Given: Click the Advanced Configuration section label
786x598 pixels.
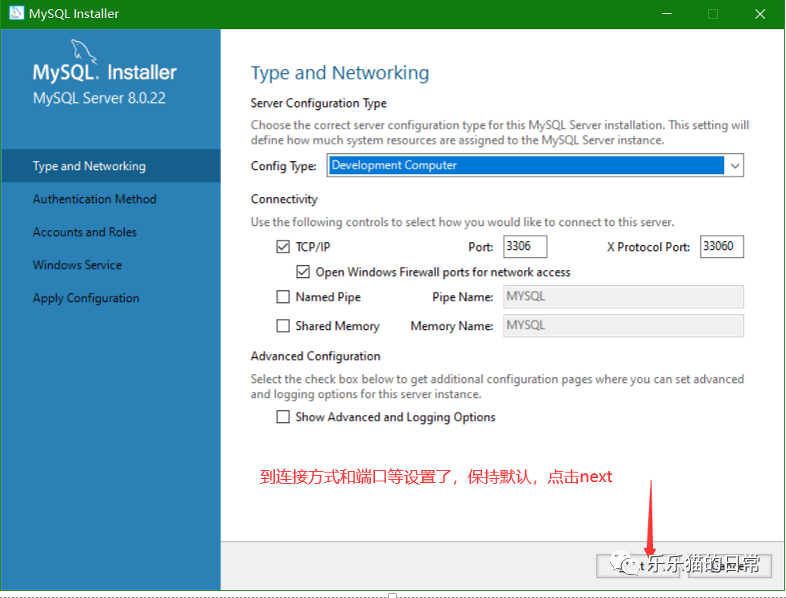Looking at the screenshot, I should (315, 356).
